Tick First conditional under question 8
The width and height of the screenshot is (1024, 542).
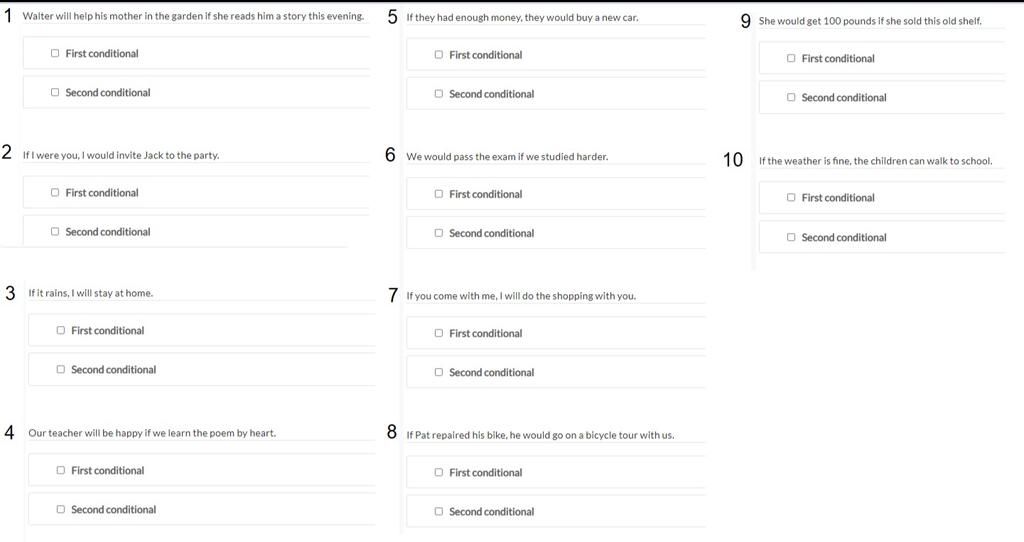tap(439, 472)
